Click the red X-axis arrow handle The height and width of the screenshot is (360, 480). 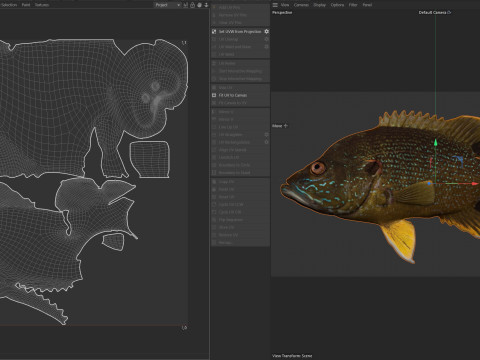pyautogui.click(x=475, y=184)
